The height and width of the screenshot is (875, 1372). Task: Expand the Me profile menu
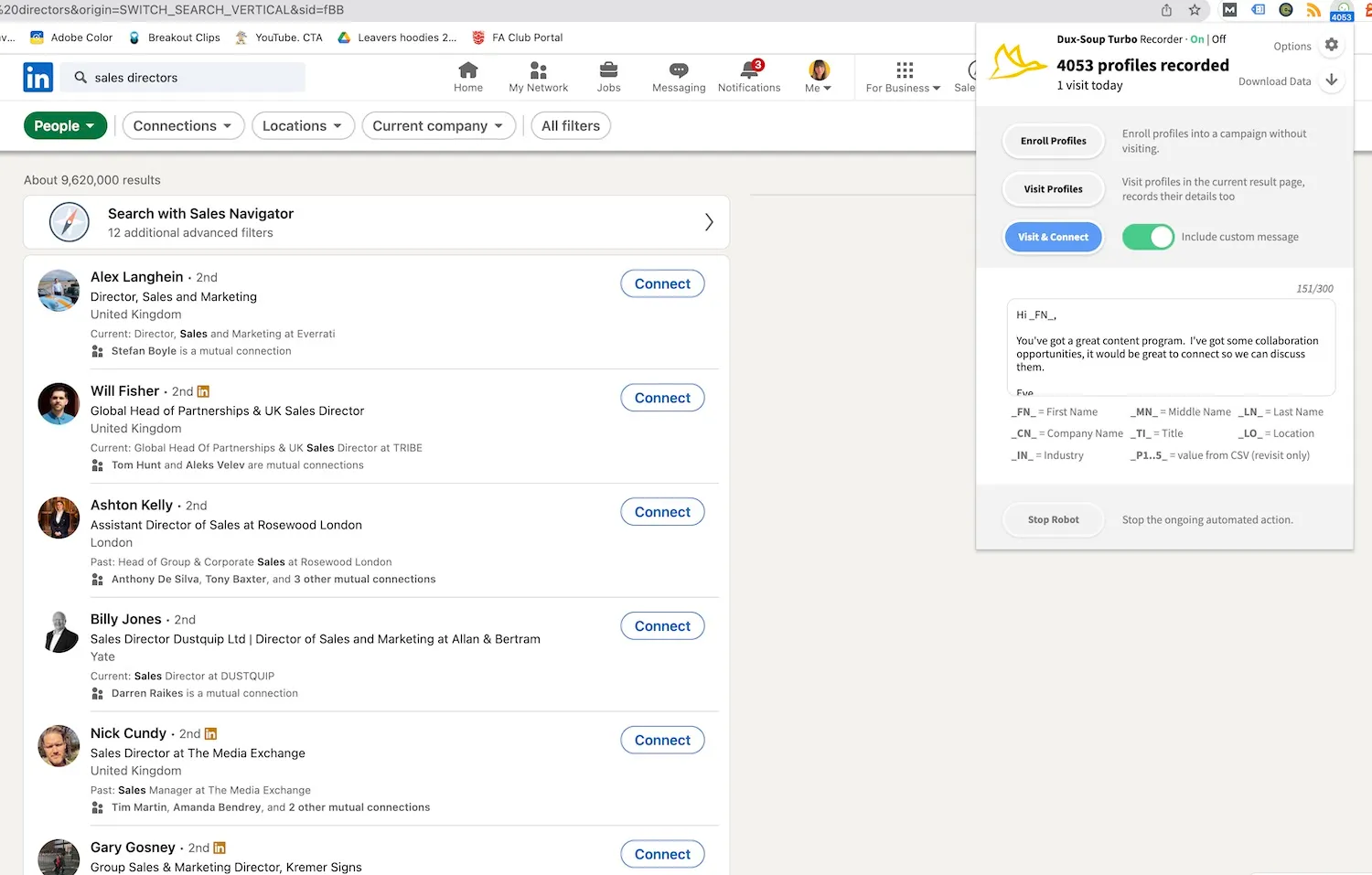[x=819, y=77]
